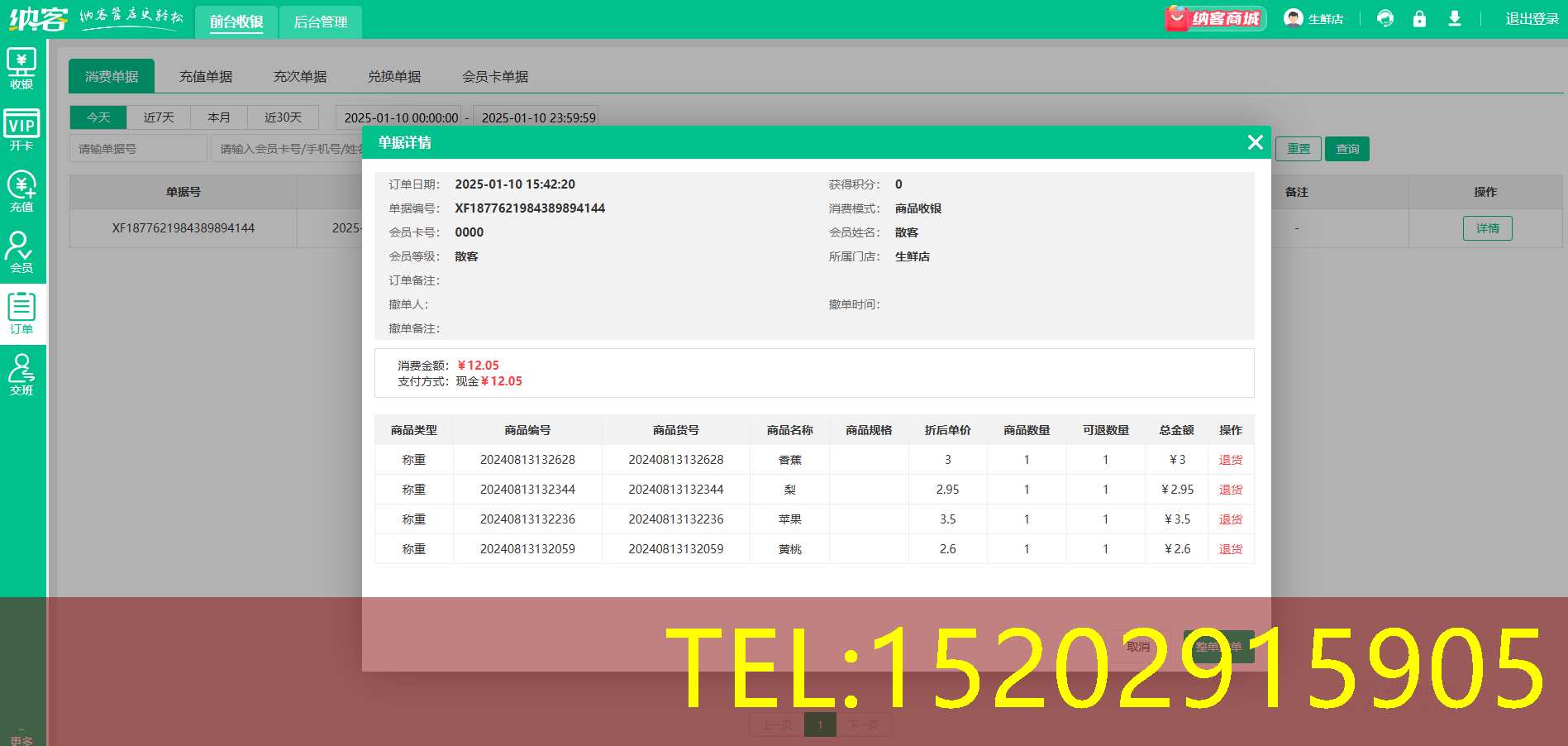
Task: Click the 重置 reset button
Action: (x=1298, y=149)
